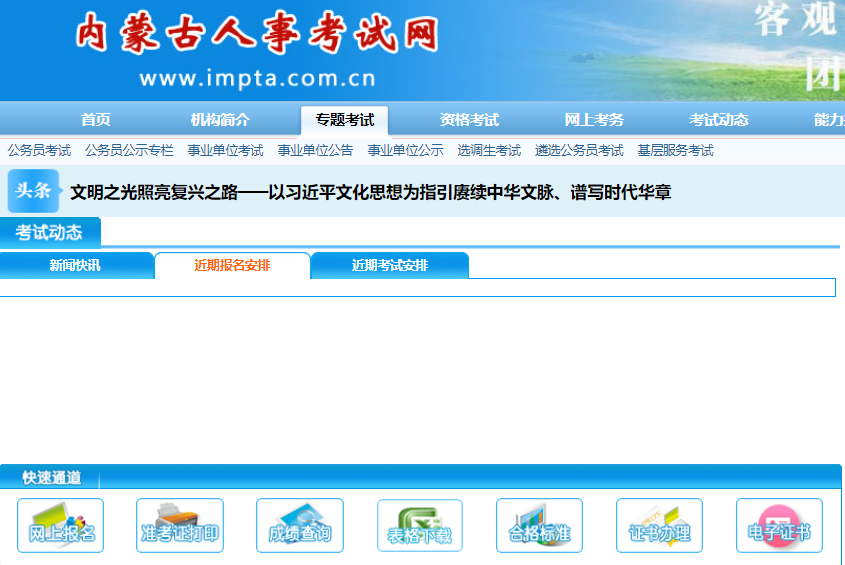Select the 近期报名安排 tab
The height and width of the screenshot is (565, 845).
pyautogui.click(x=232, y=266)
